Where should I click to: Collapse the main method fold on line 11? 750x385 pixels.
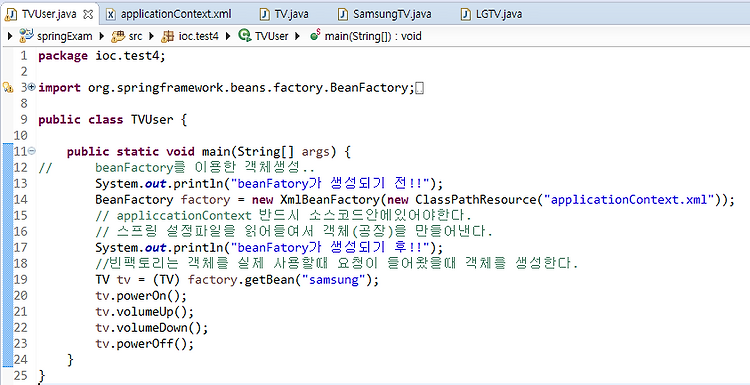click(x=32, y=151)
